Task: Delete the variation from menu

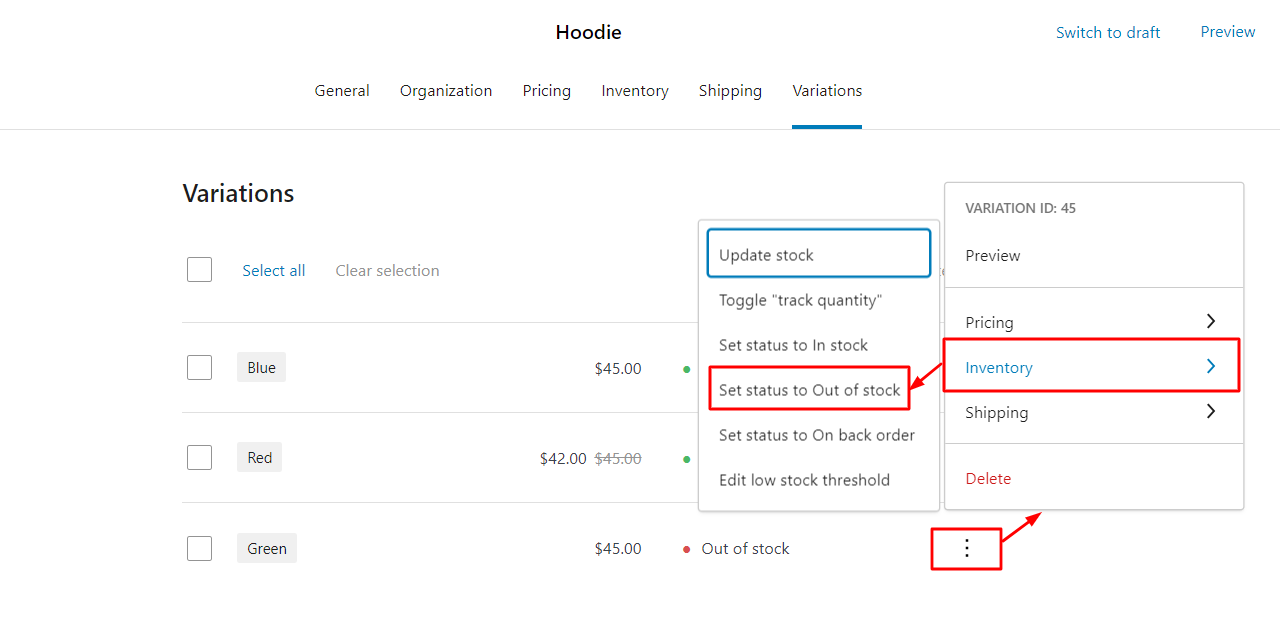Action: point(988,478)
